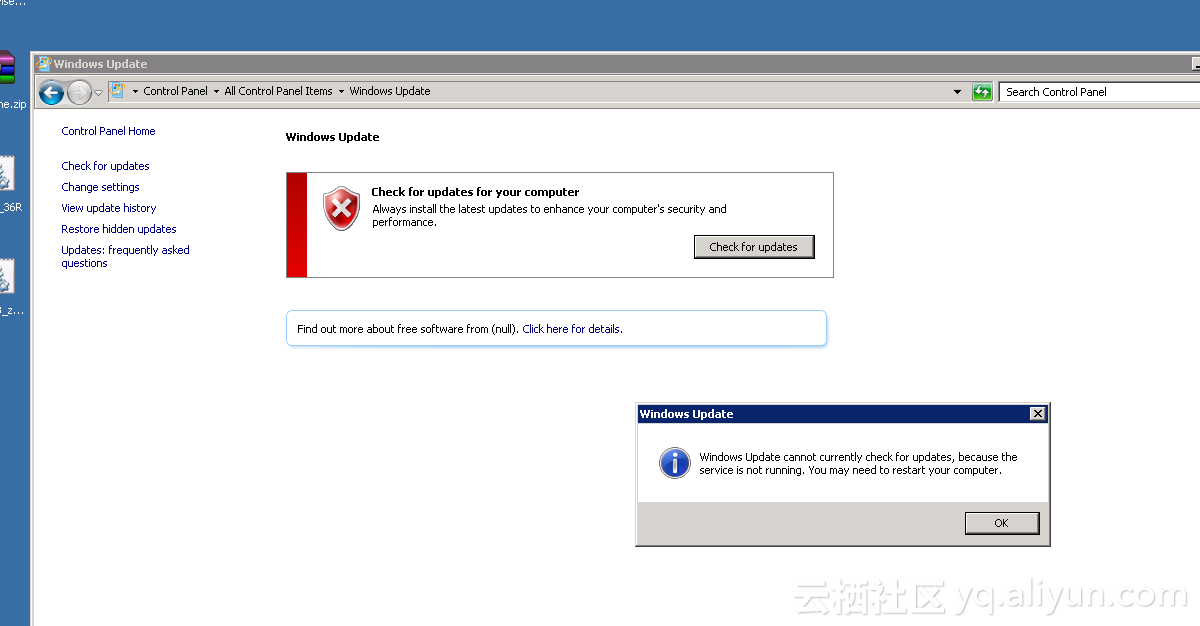
Task: Select the .zip archive desktop icon
Action: click(7, 80)
